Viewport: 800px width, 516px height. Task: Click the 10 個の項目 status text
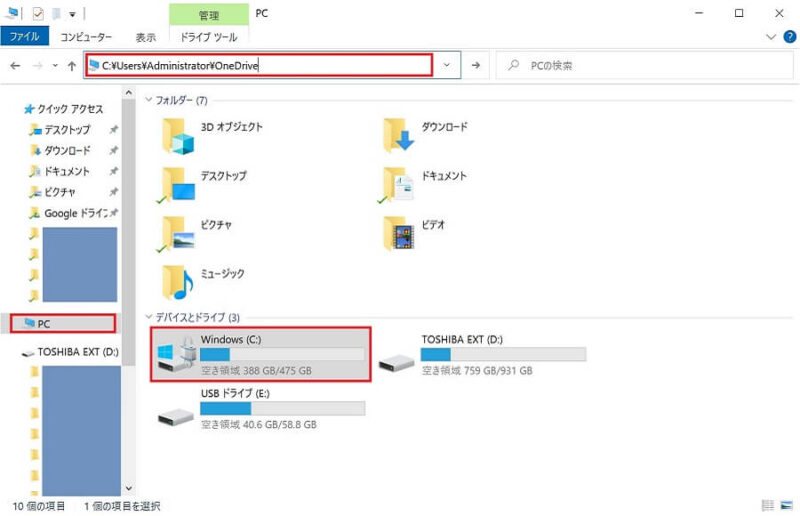(39, 506)
